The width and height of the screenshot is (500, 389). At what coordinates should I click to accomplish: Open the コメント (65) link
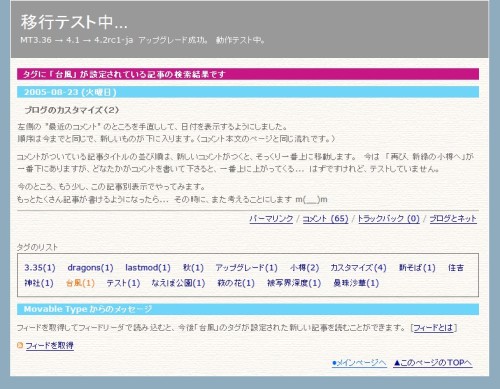click(325, 219)
